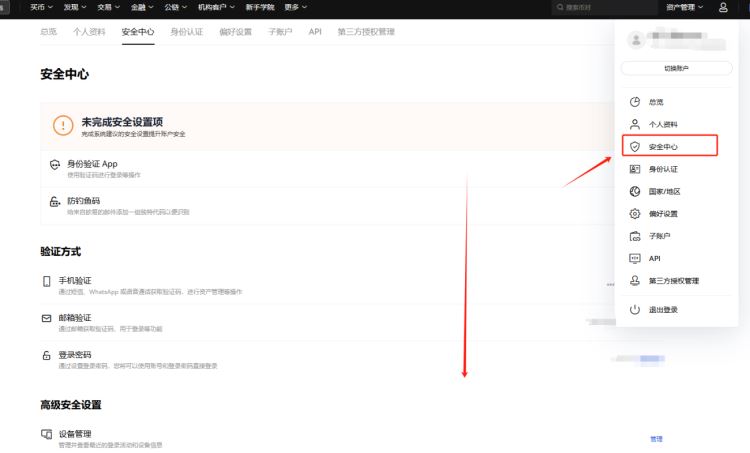750x453 pixels.
Task: Click the 安全中心 shield icon in menu
Action: coord(634,146)
